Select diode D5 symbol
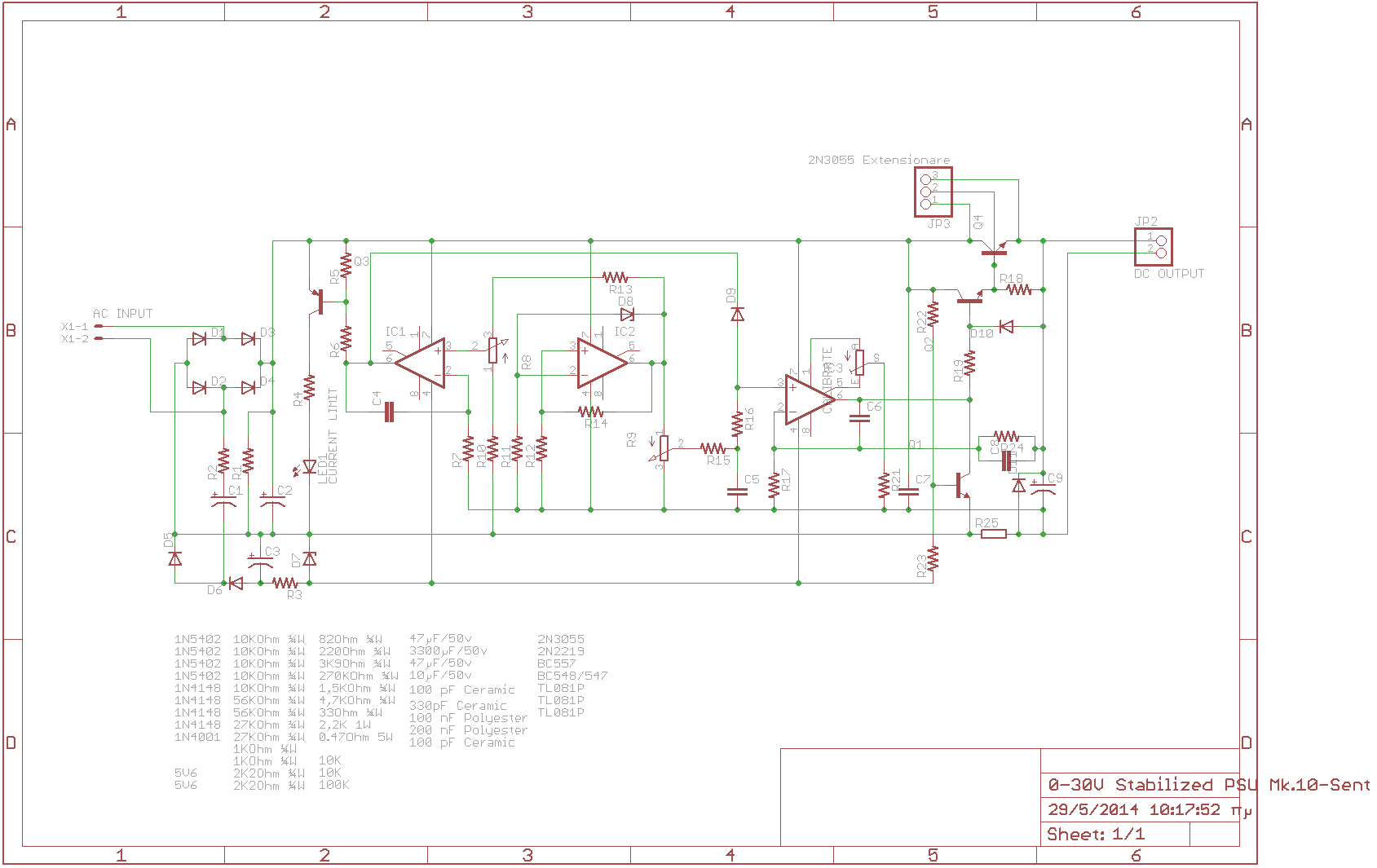The width and height of the screenshot is (1377, 868). 174,558
